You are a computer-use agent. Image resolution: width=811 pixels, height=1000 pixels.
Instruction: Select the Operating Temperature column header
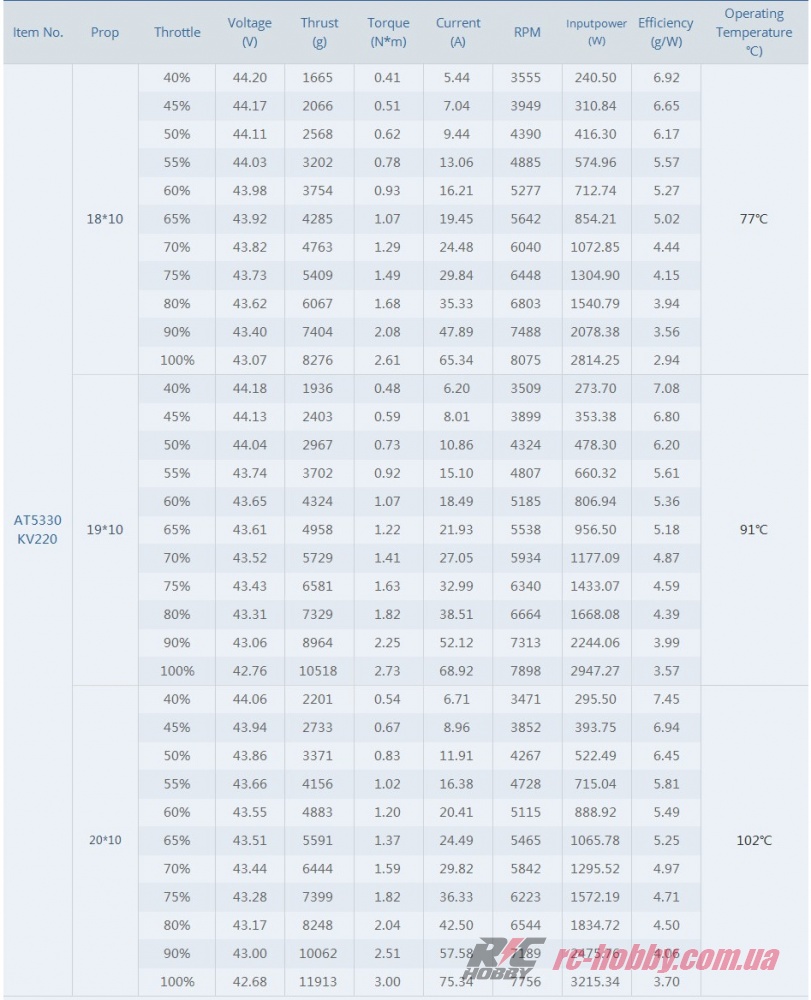coord(754,32)
